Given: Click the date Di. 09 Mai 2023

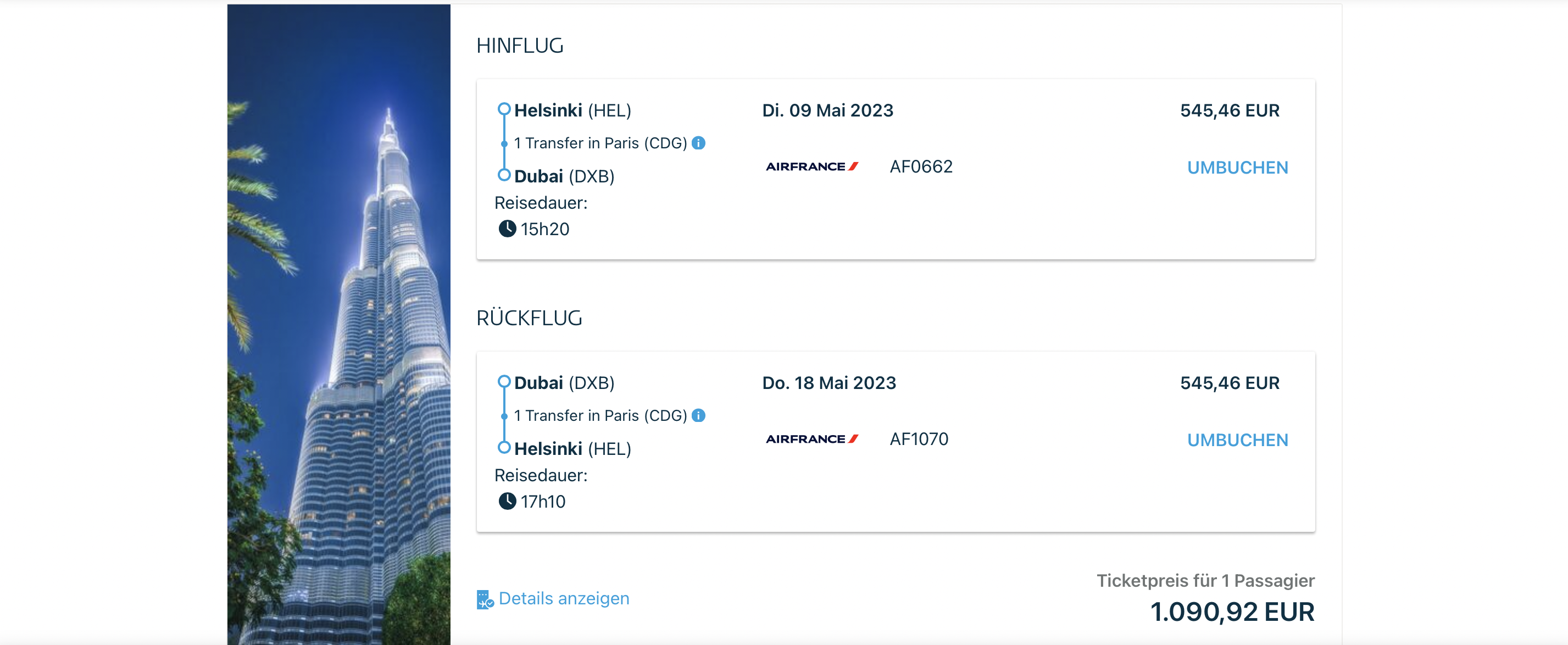Looking at the screenshot, I should [827, 111].
